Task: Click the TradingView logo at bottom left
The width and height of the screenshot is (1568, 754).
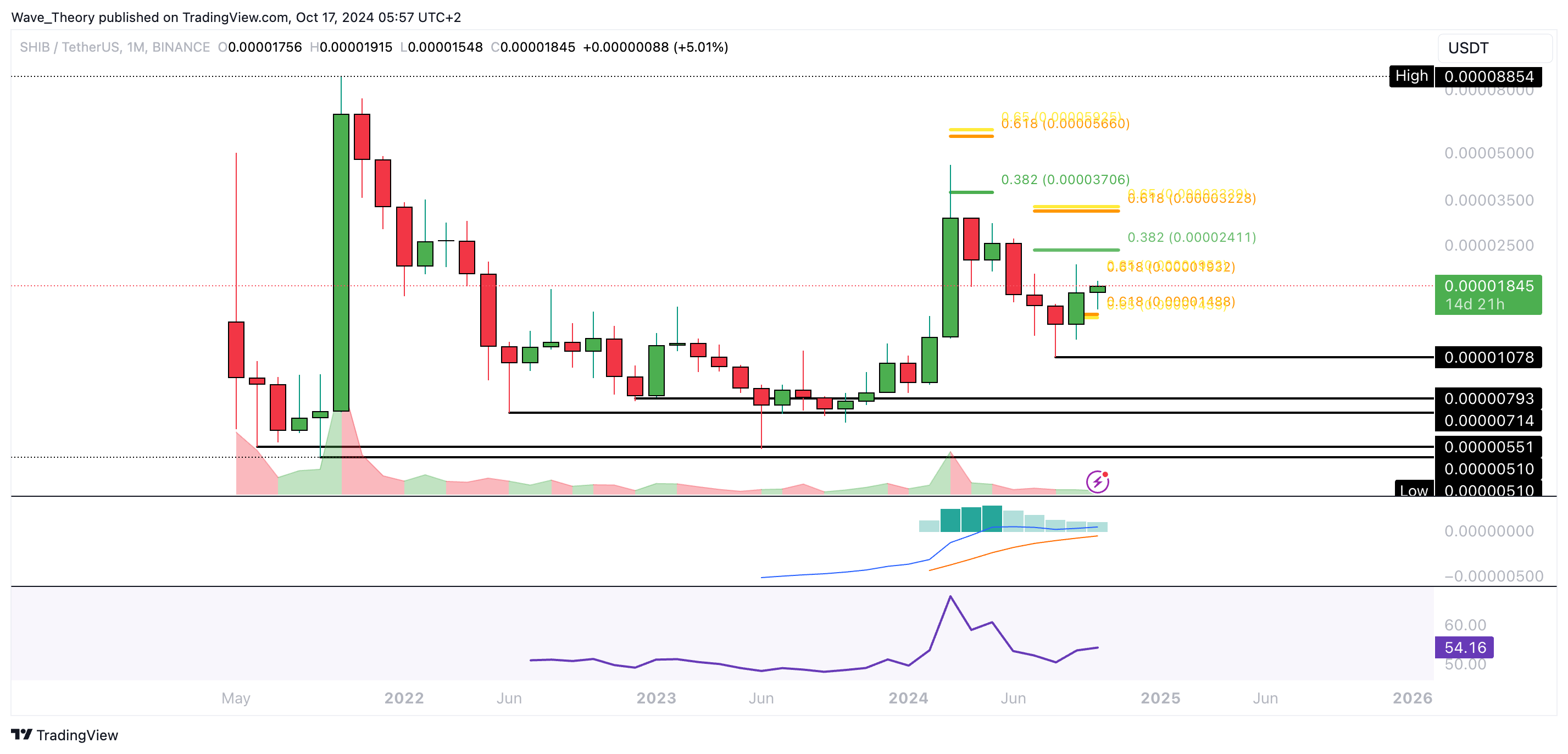Action: 64,735
